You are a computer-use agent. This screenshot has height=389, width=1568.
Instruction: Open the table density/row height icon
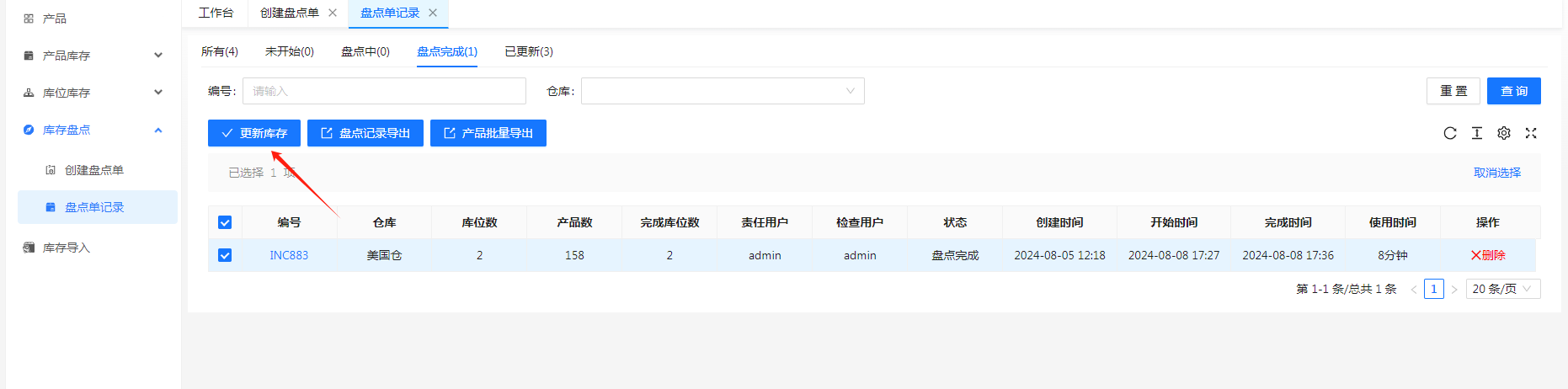point(1476,133)
